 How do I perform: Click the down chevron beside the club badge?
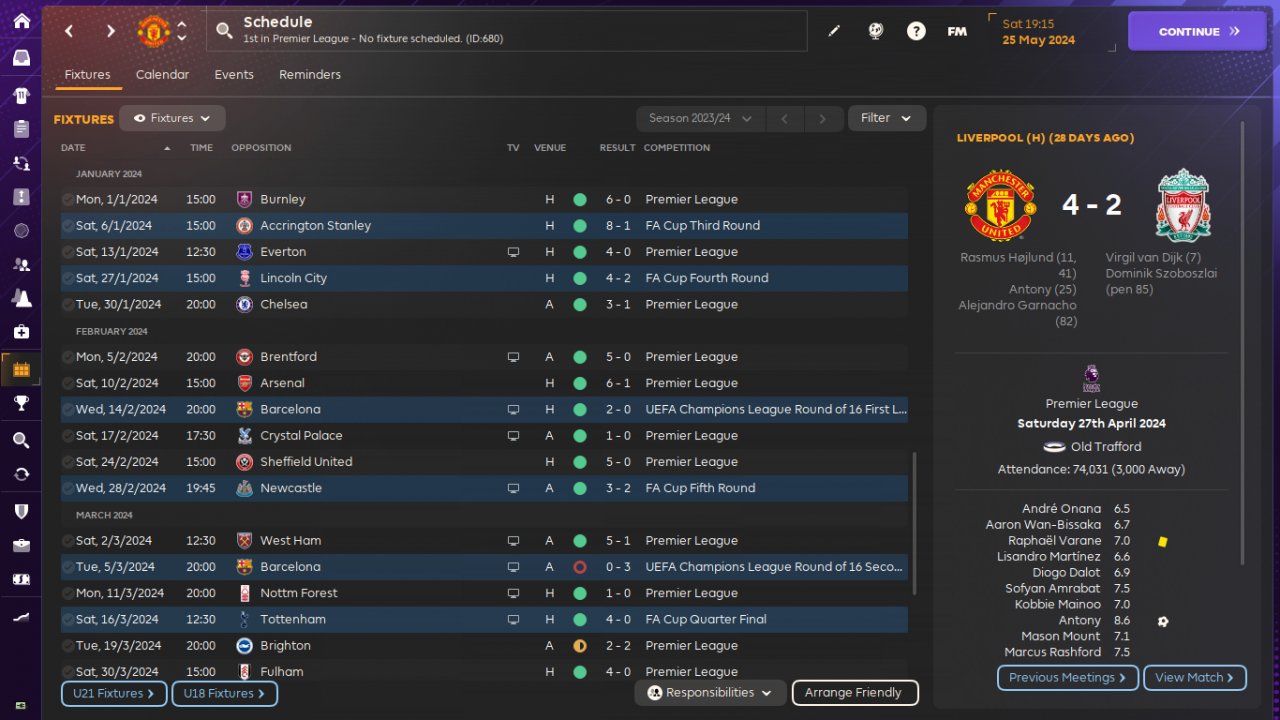181,38
